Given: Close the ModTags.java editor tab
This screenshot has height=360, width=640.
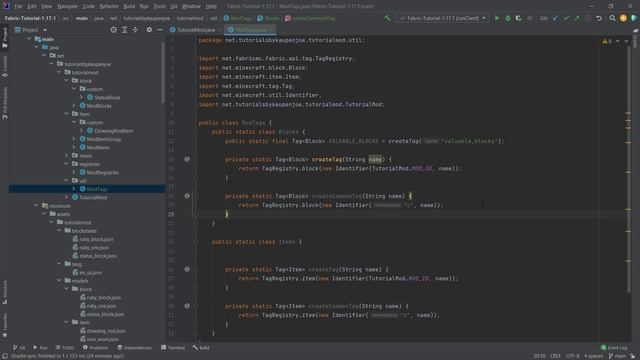Looking at the screenshot, I should coord(271,30).
